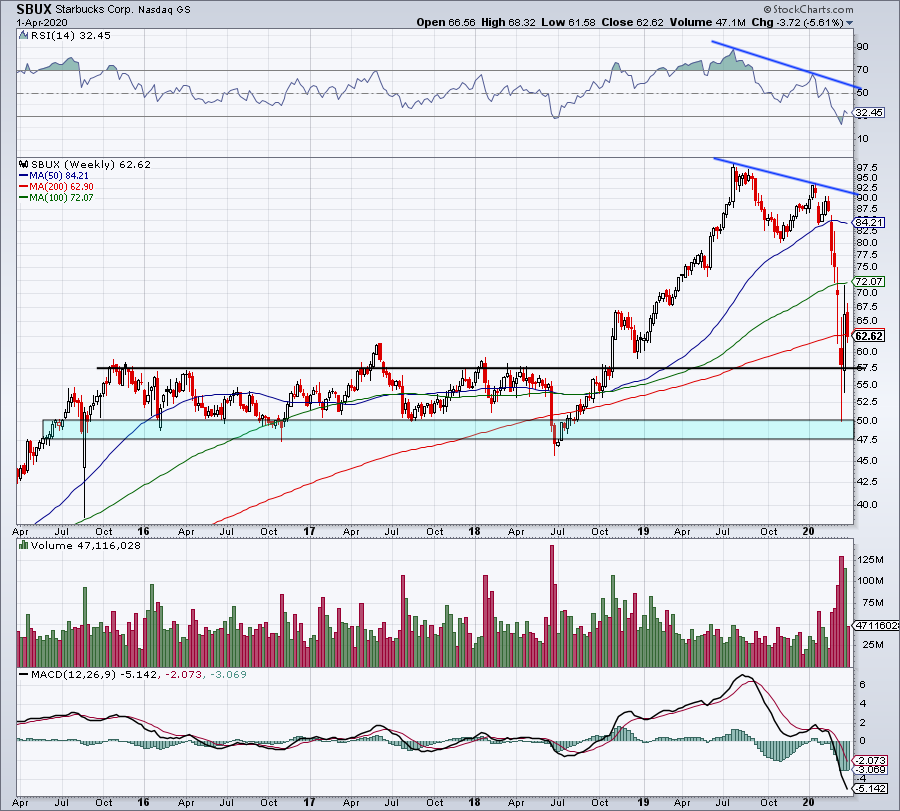Click the 32.45 RSI axis value tag
The height and width of the screenshot is (811, 900).
click(x=870, y=112)
